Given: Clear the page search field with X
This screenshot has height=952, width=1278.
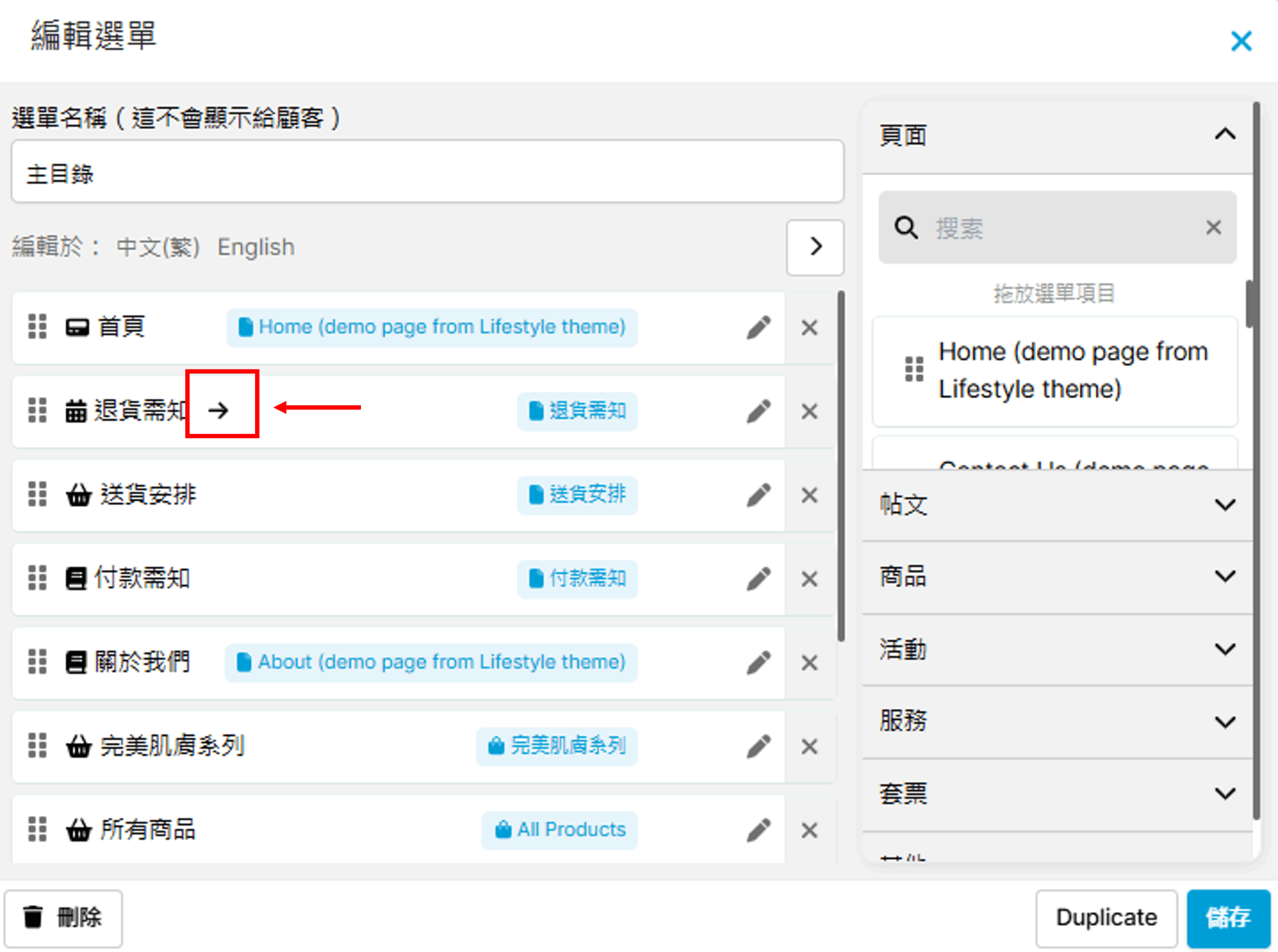Looking at the screenshot, I should [1213, 228].
